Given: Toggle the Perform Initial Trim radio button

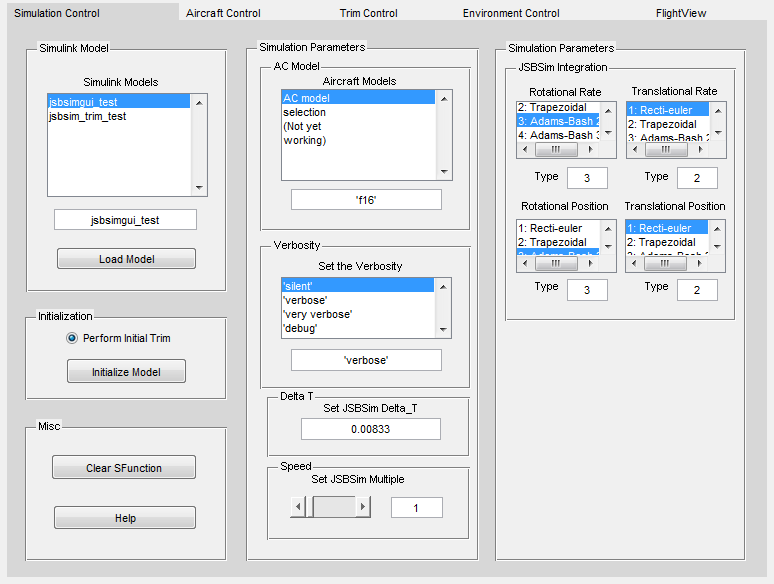Looking at the screenshot, I should [x=72, y=338].
